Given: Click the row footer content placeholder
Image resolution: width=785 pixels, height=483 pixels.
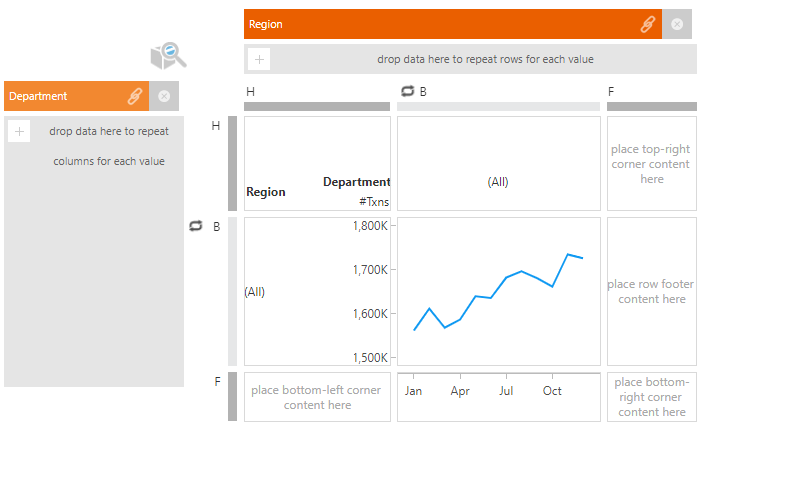Looking at the screenshot, I should pos(651,291).
